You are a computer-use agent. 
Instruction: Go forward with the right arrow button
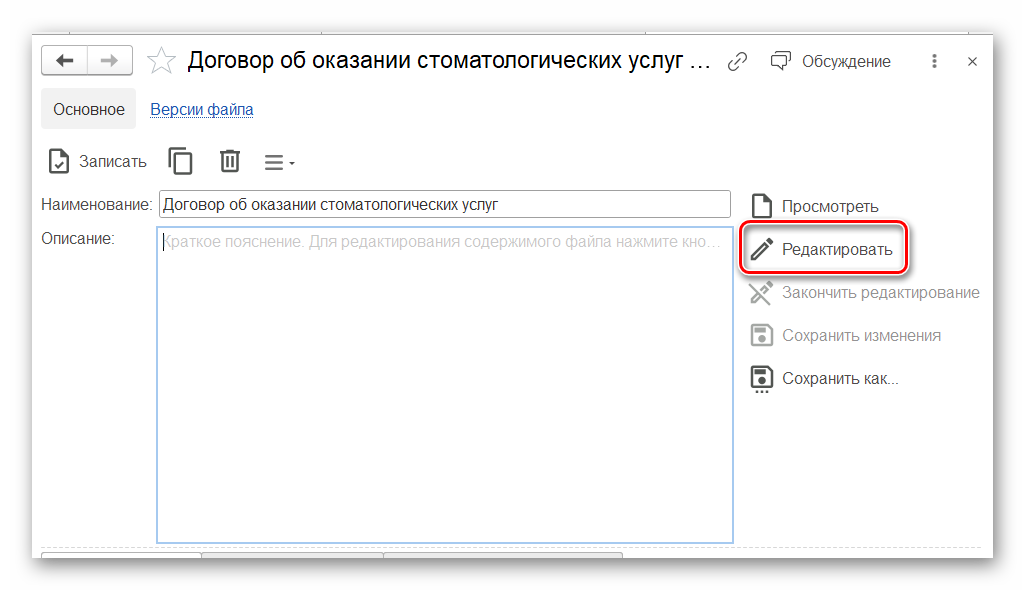pos(110,61)
